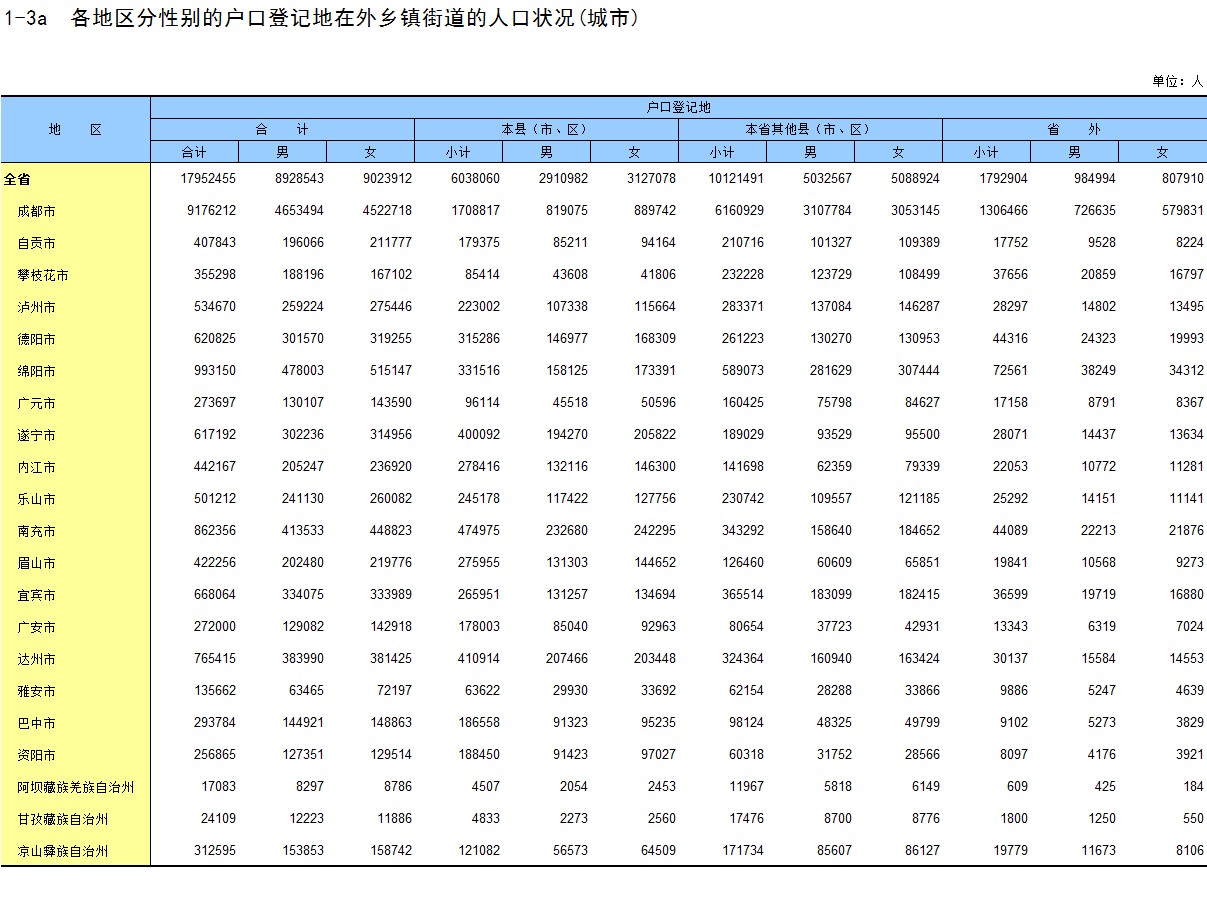Select the 巴中市 row label
This screenshot has height=899, width=1207.
[36, 724]
